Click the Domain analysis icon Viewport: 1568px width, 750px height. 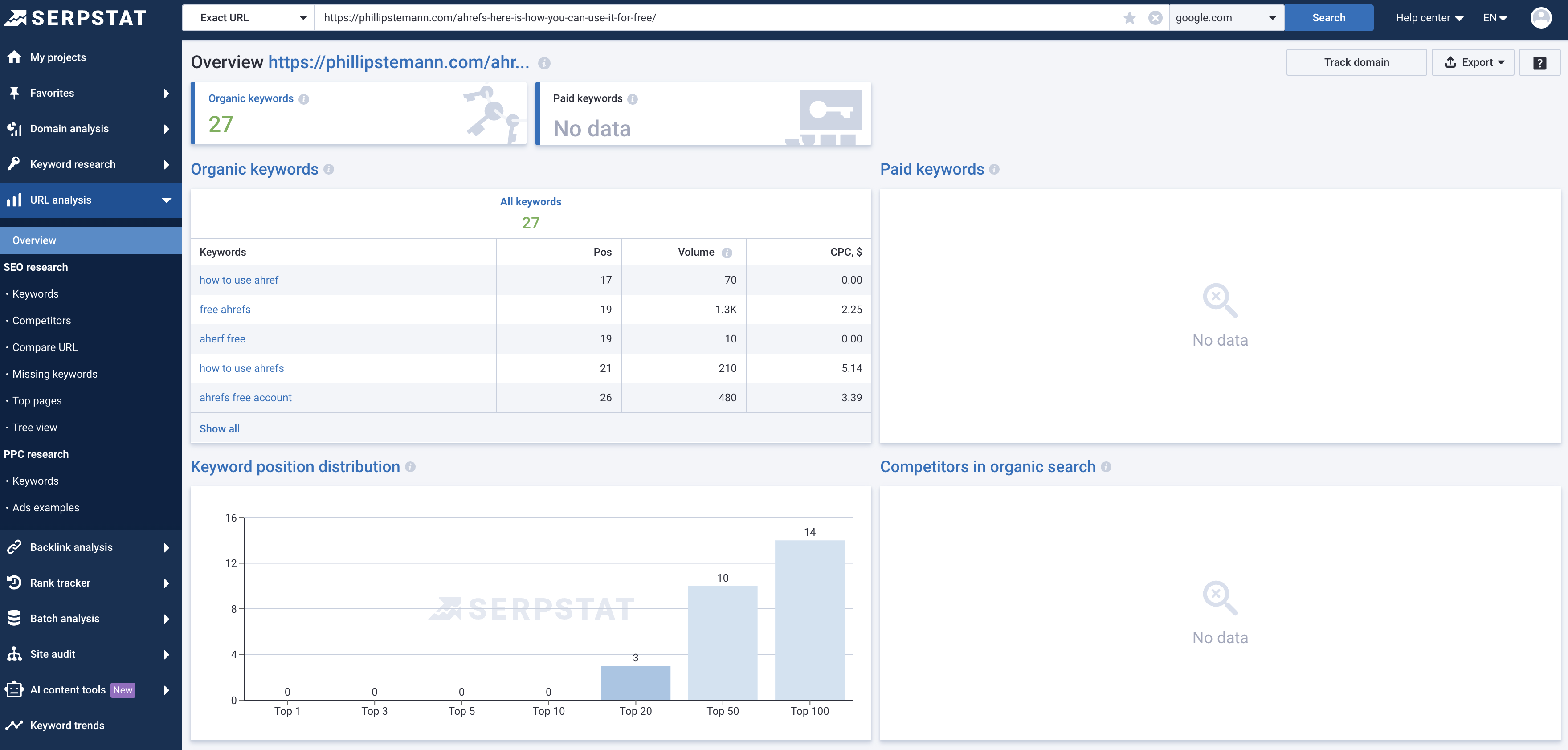pyautogui.click(x=14, y=128)
